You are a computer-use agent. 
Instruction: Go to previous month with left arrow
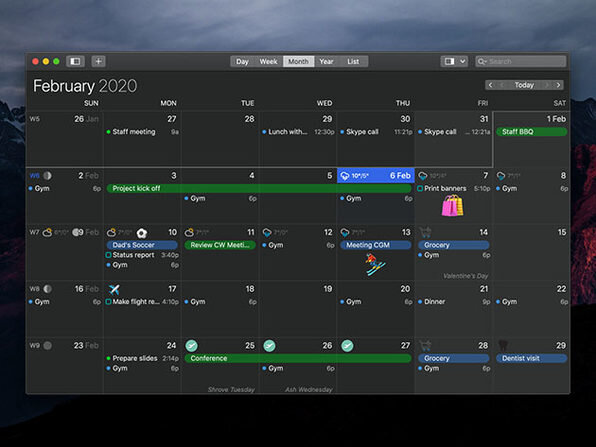(490, 85)
